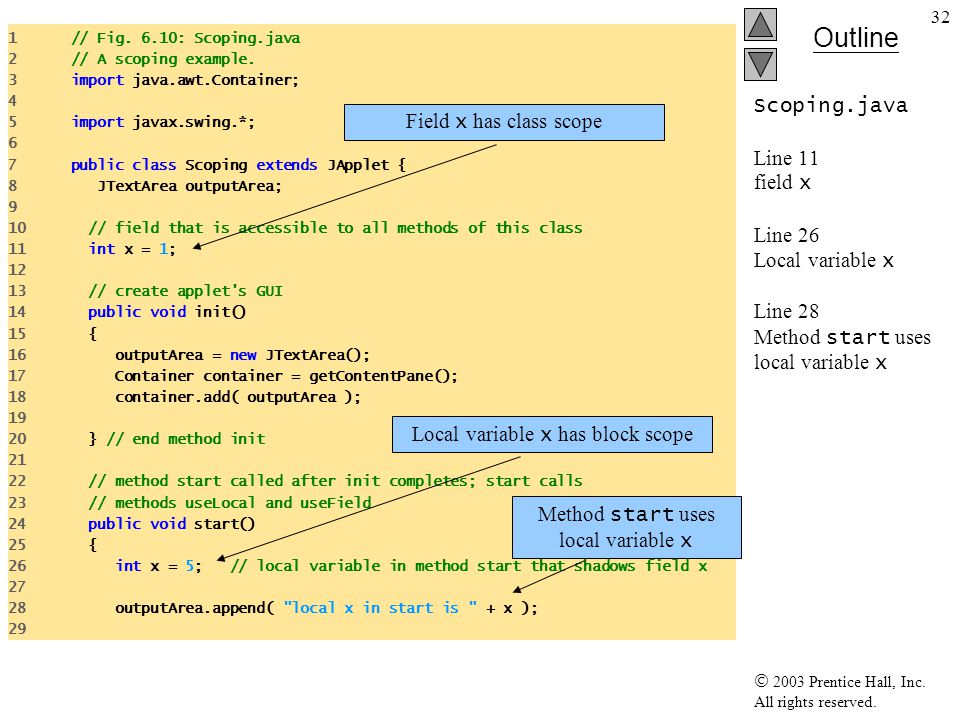Click the '// end method init' comment

186,439
